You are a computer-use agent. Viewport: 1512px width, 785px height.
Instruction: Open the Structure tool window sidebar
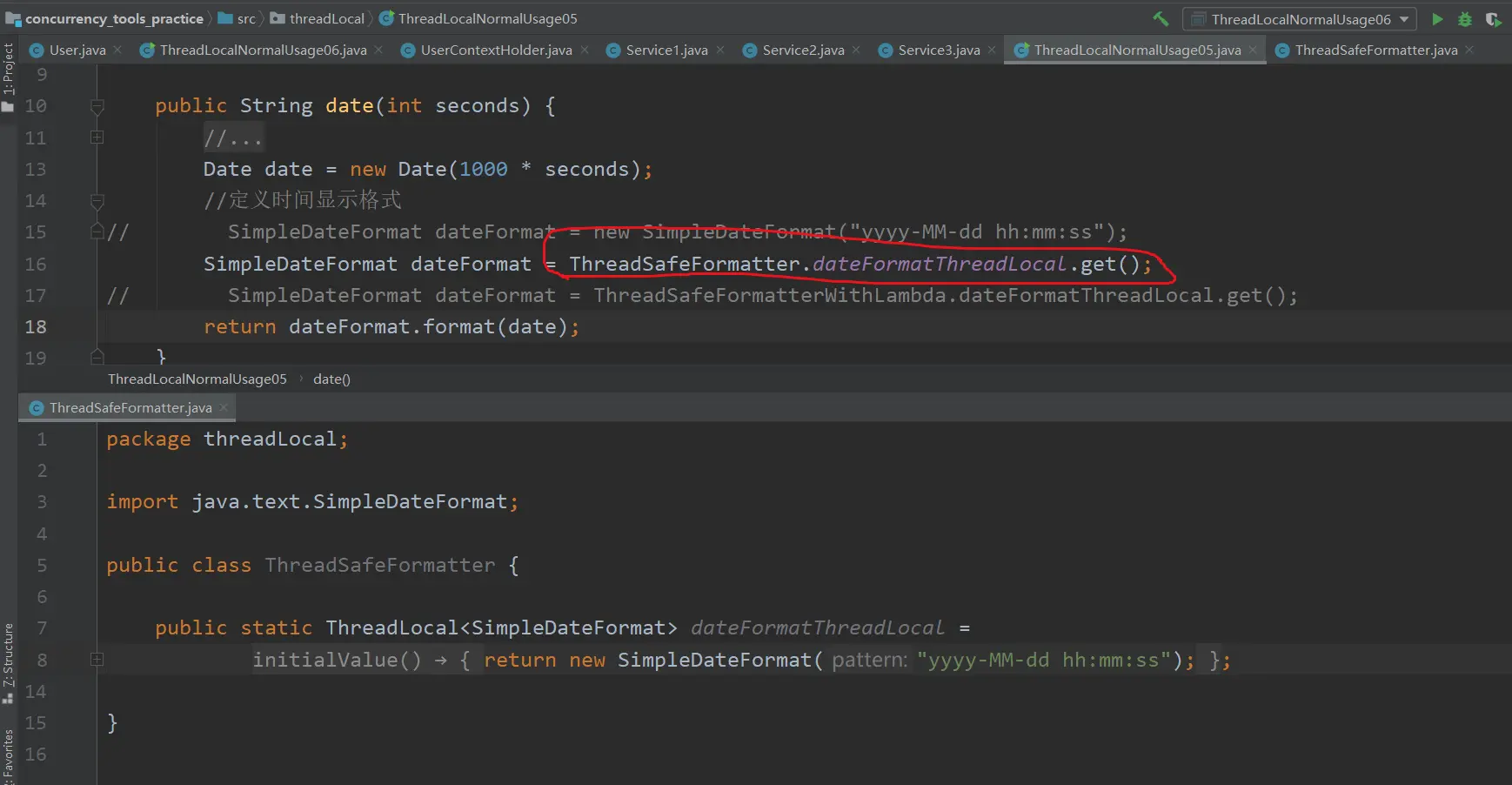(9, 661)
